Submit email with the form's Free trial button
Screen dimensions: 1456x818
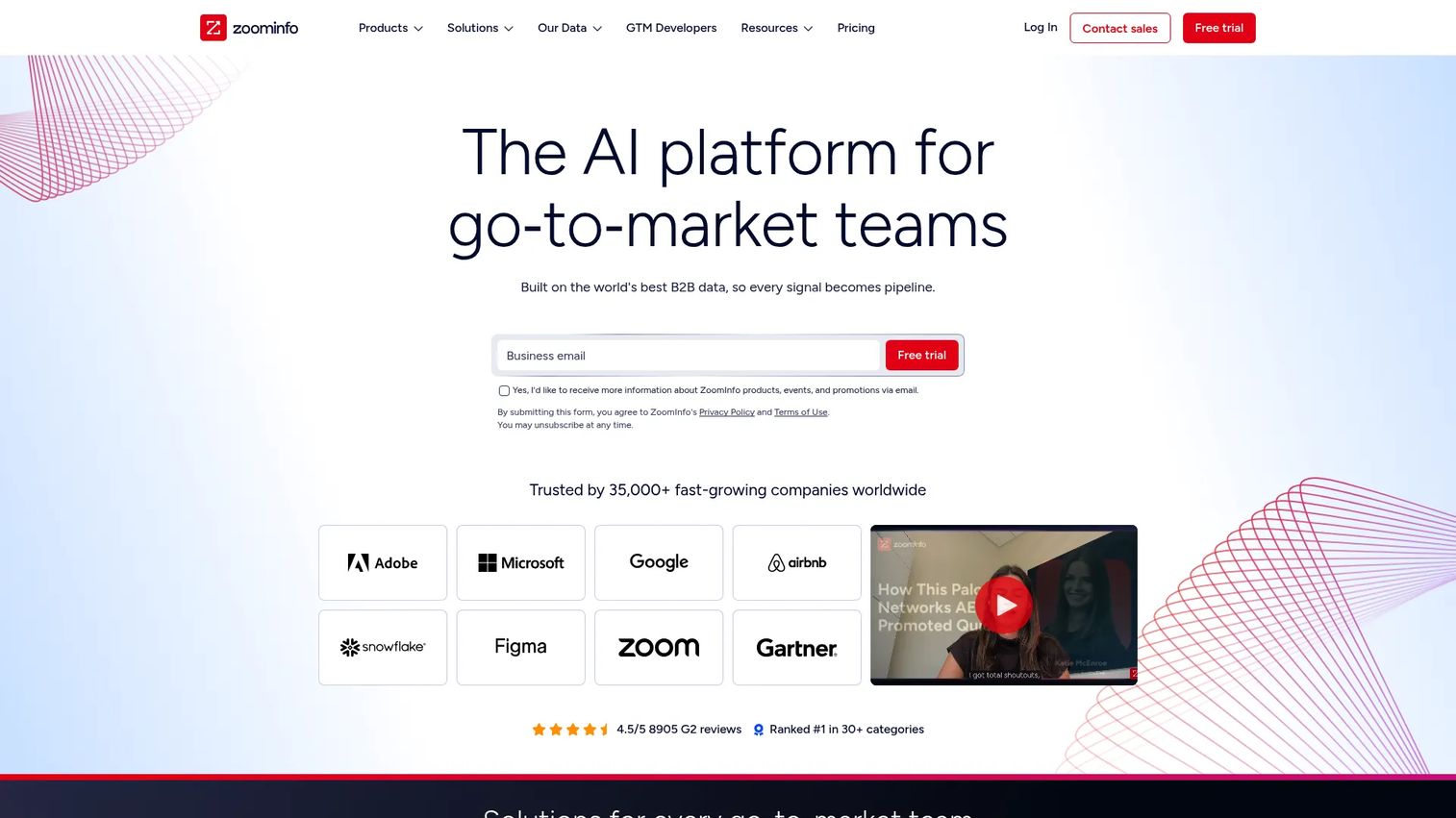(x=922, y=355)
